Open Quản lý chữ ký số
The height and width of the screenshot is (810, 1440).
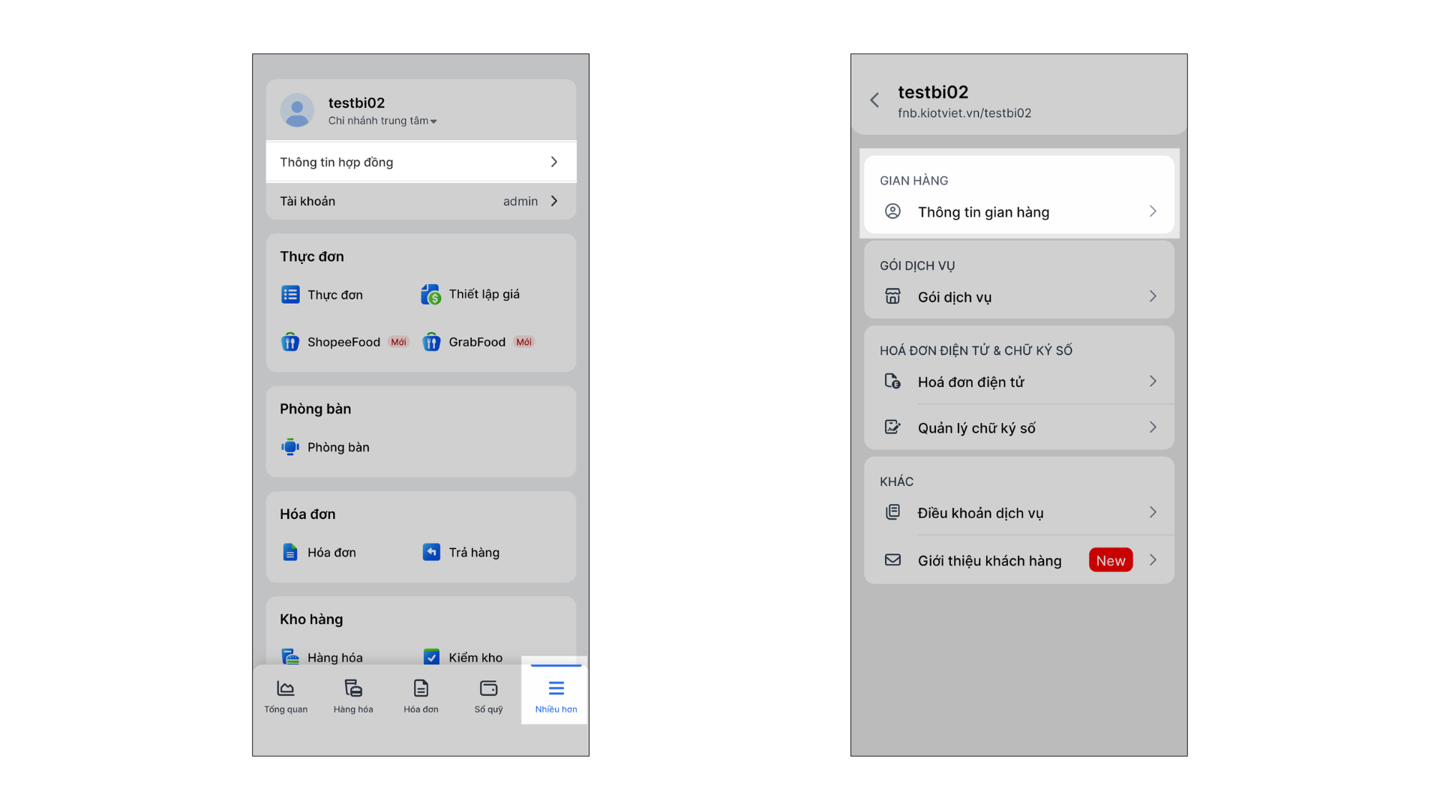point(1018,428)
